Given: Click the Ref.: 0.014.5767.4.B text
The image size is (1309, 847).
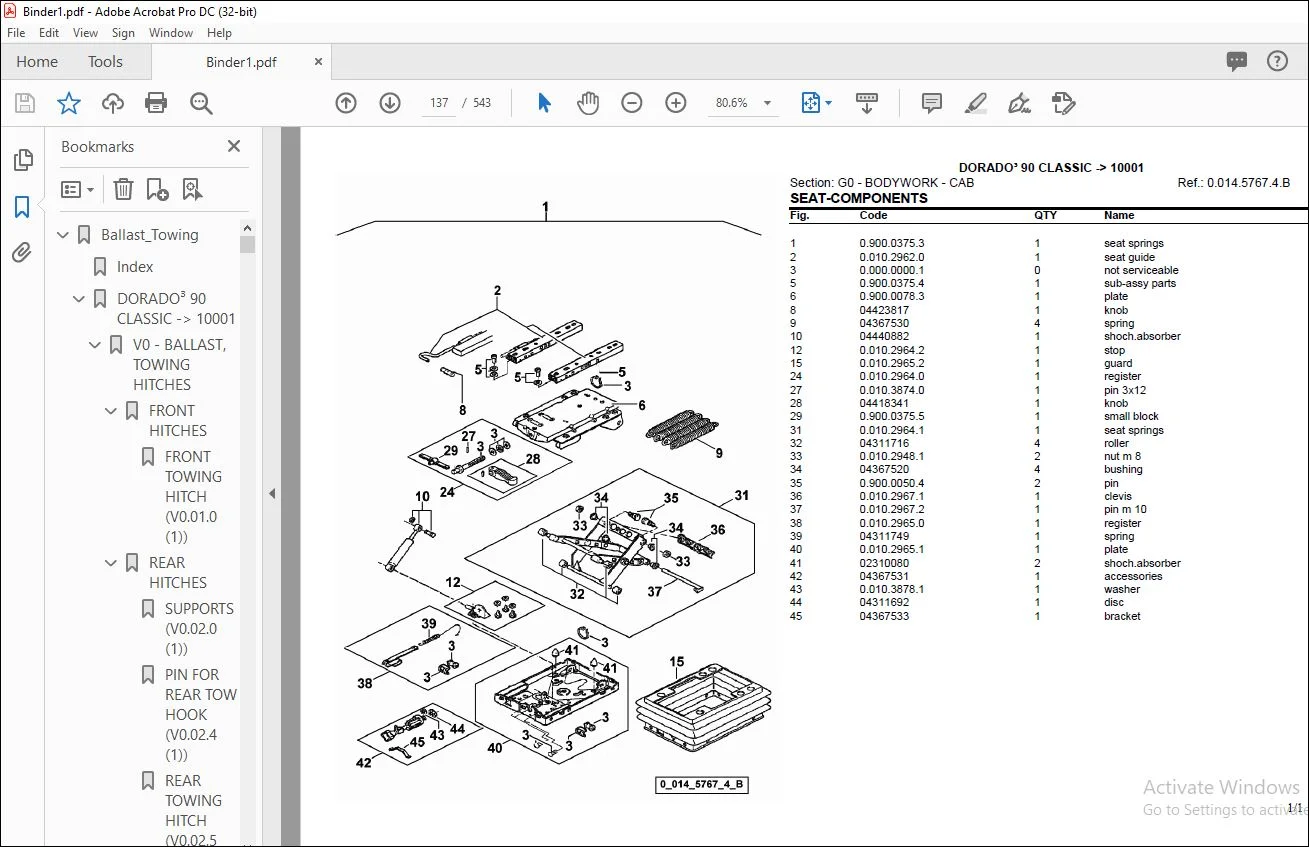Looking at the screenshot, I should (x=1234, y=183).
